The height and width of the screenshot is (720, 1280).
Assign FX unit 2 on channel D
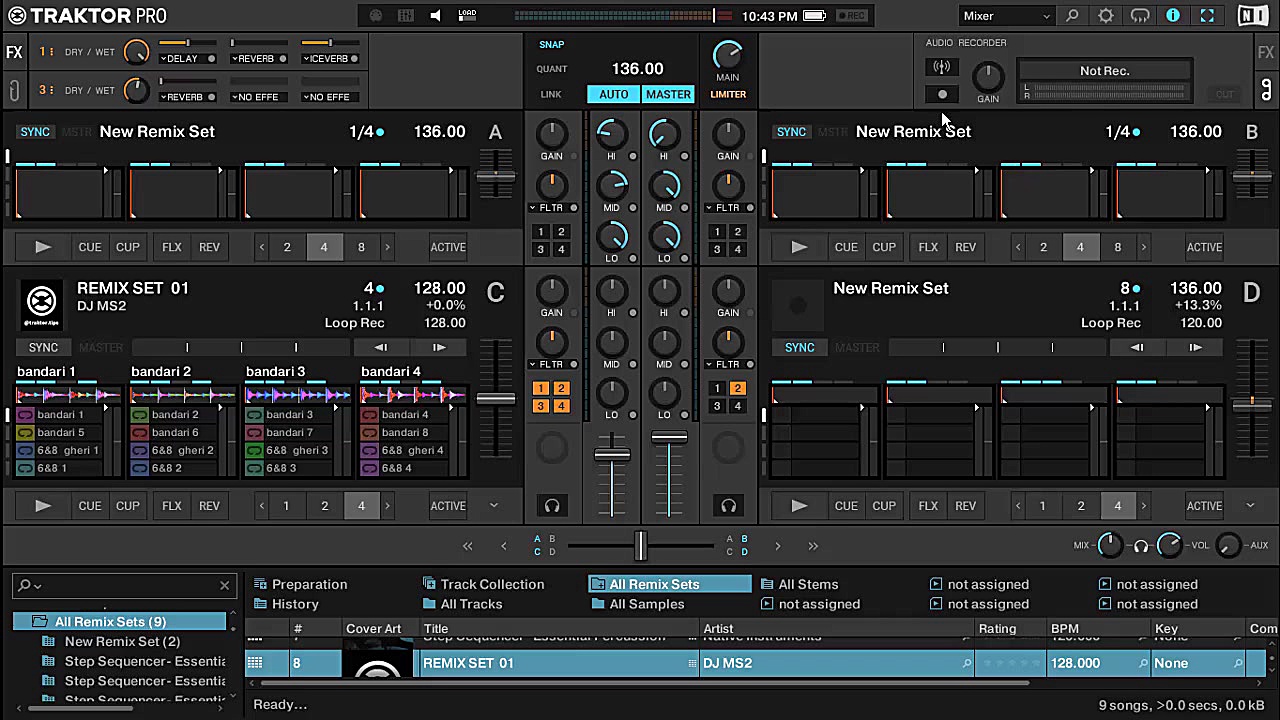[737, 388]
